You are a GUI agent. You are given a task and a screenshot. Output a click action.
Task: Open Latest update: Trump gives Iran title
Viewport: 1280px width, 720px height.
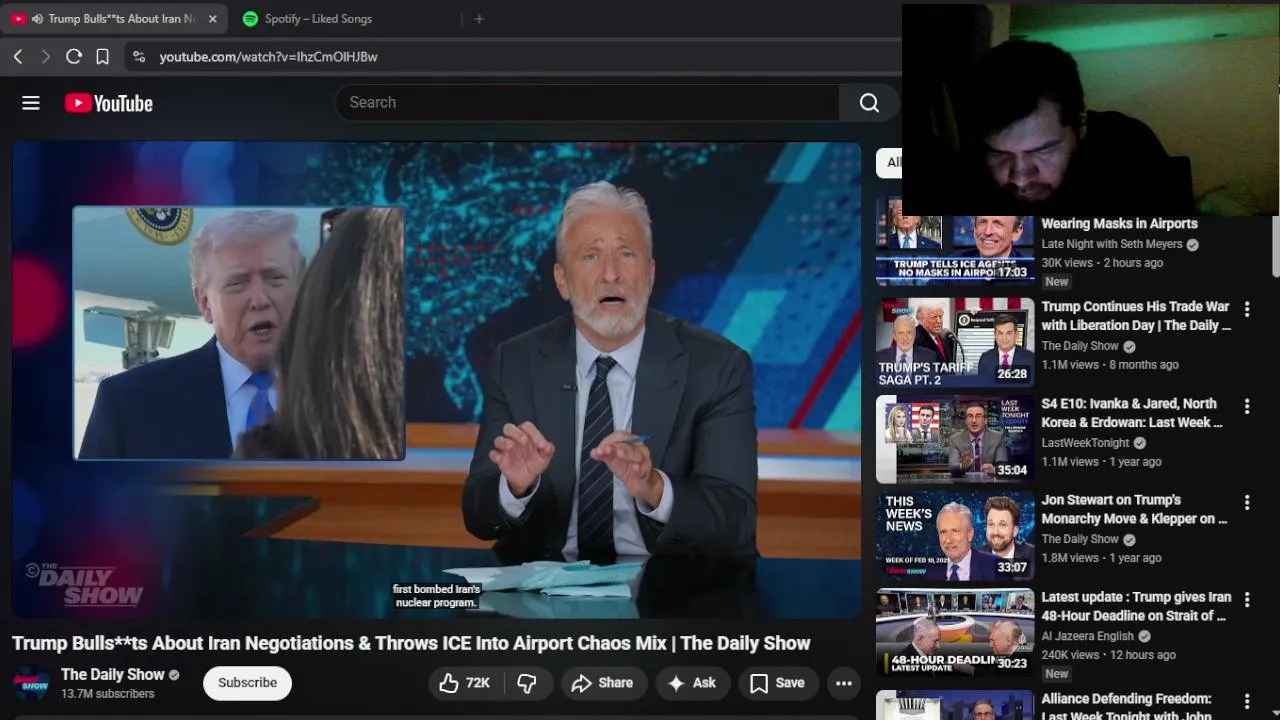coord(1136,606)
